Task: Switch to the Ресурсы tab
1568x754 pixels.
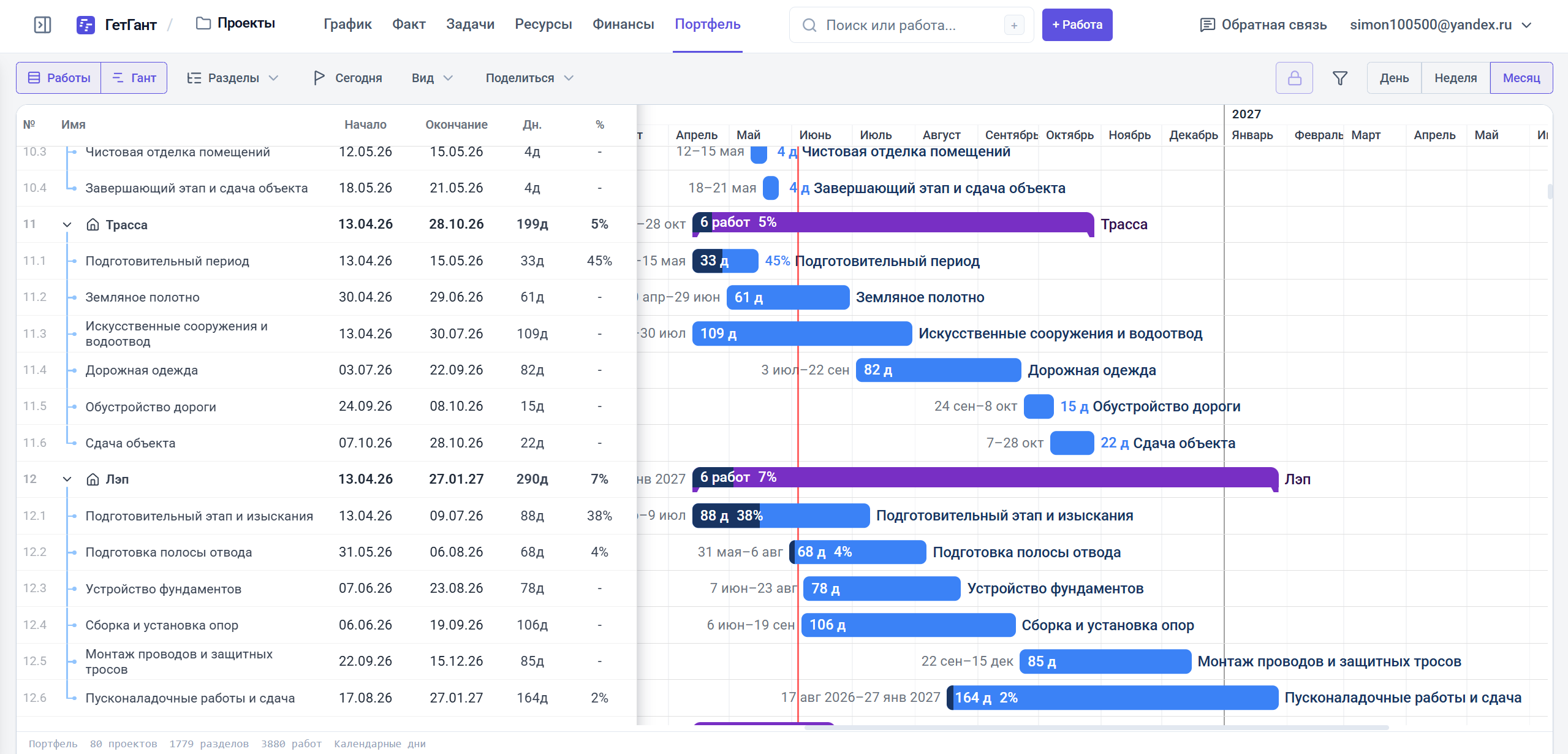Action: point(543,25)
